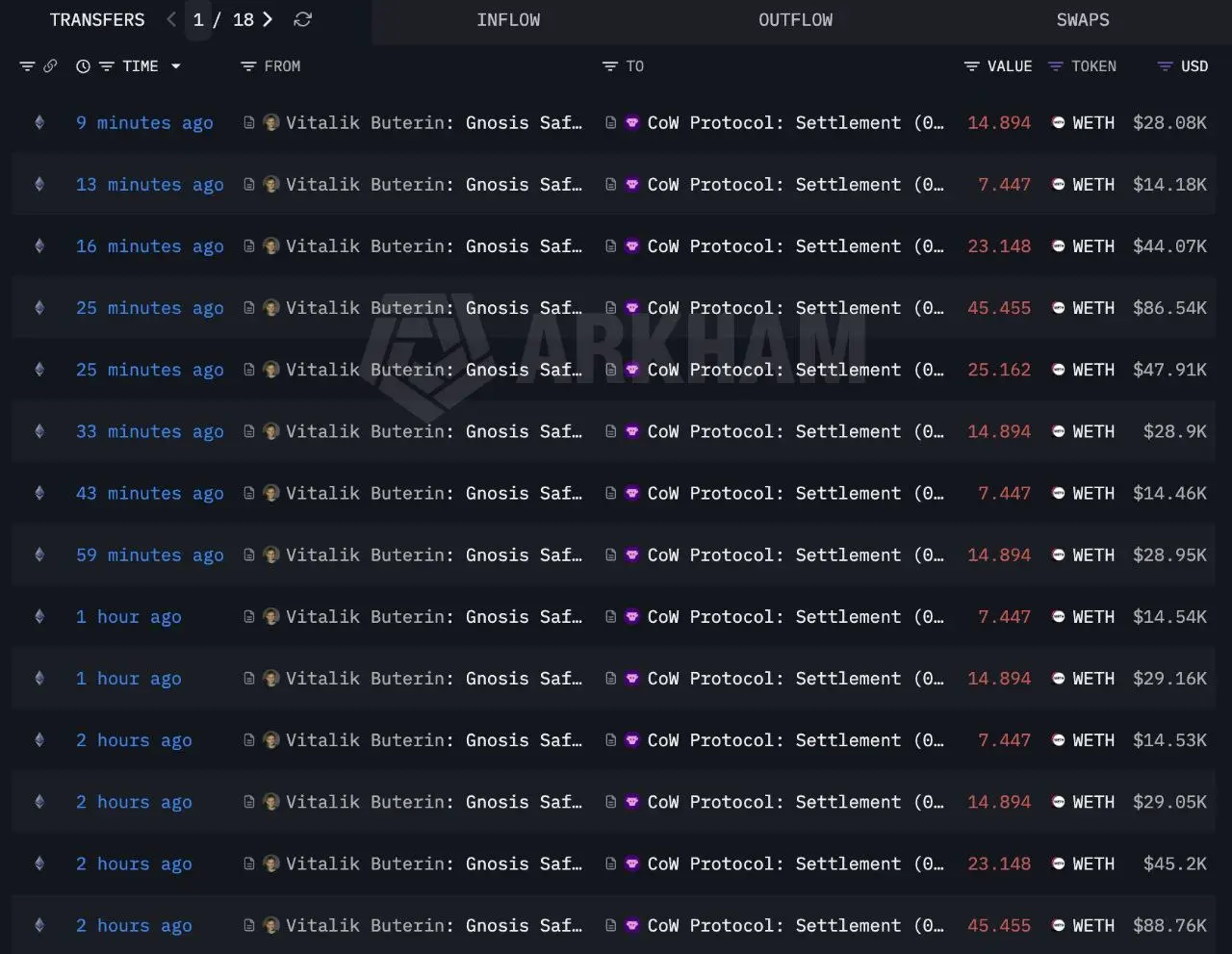1232x954 pixels.
Task: Open the '16 minutes ago' transaction link
Action: pyautogui.click(x=150, y=245)
